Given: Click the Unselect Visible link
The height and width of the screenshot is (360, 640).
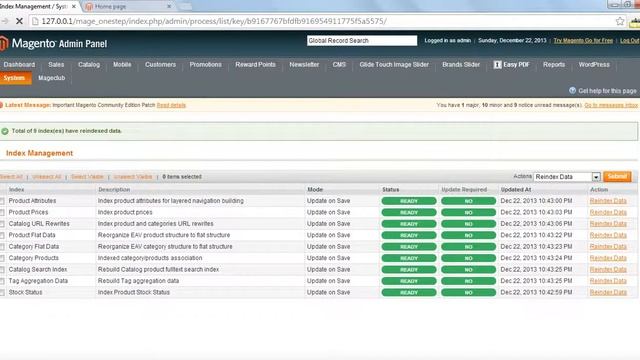Looking at the screenshot, I should tap(133, 177).
